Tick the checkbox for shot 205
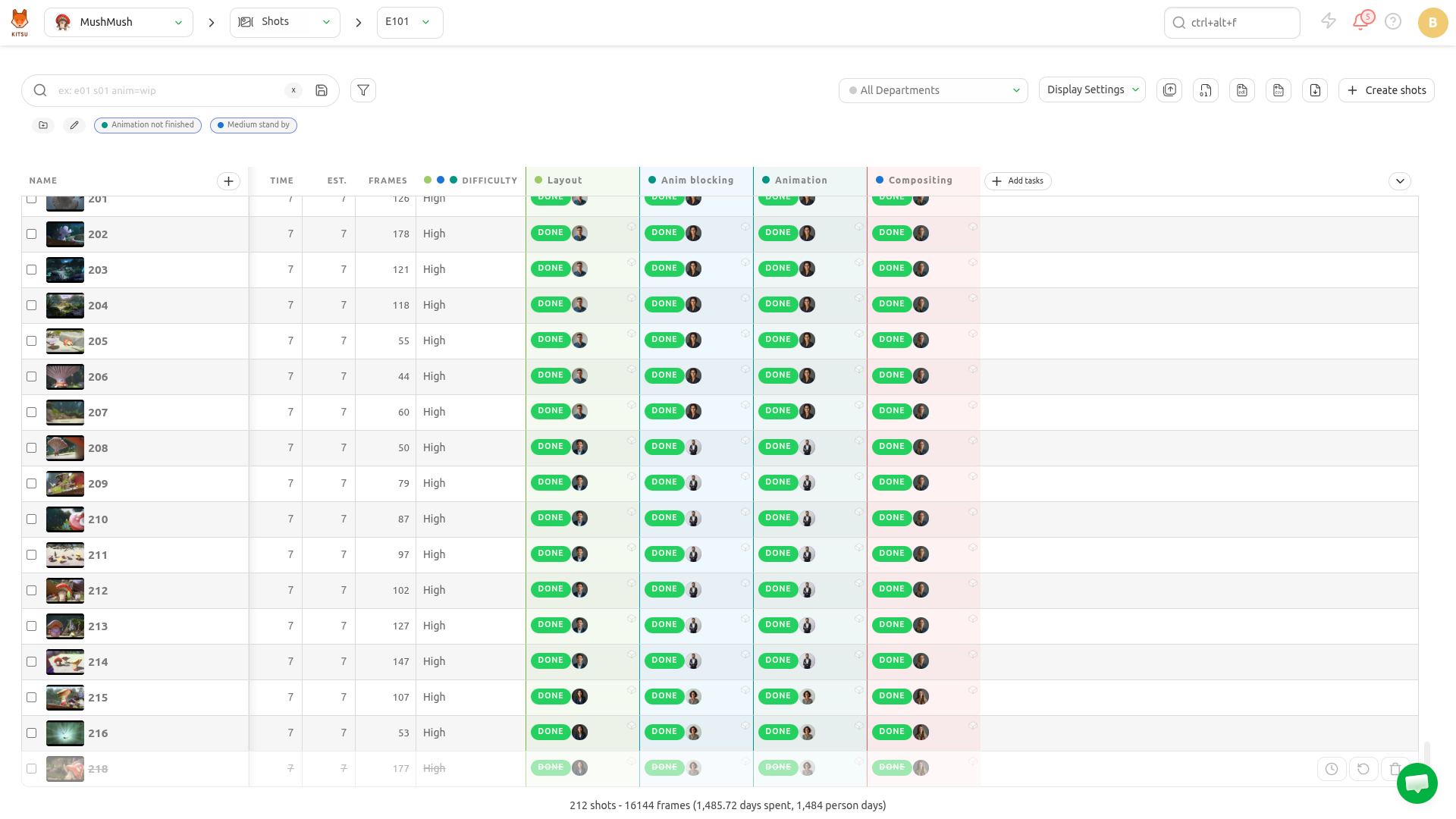 pos(32,341)
